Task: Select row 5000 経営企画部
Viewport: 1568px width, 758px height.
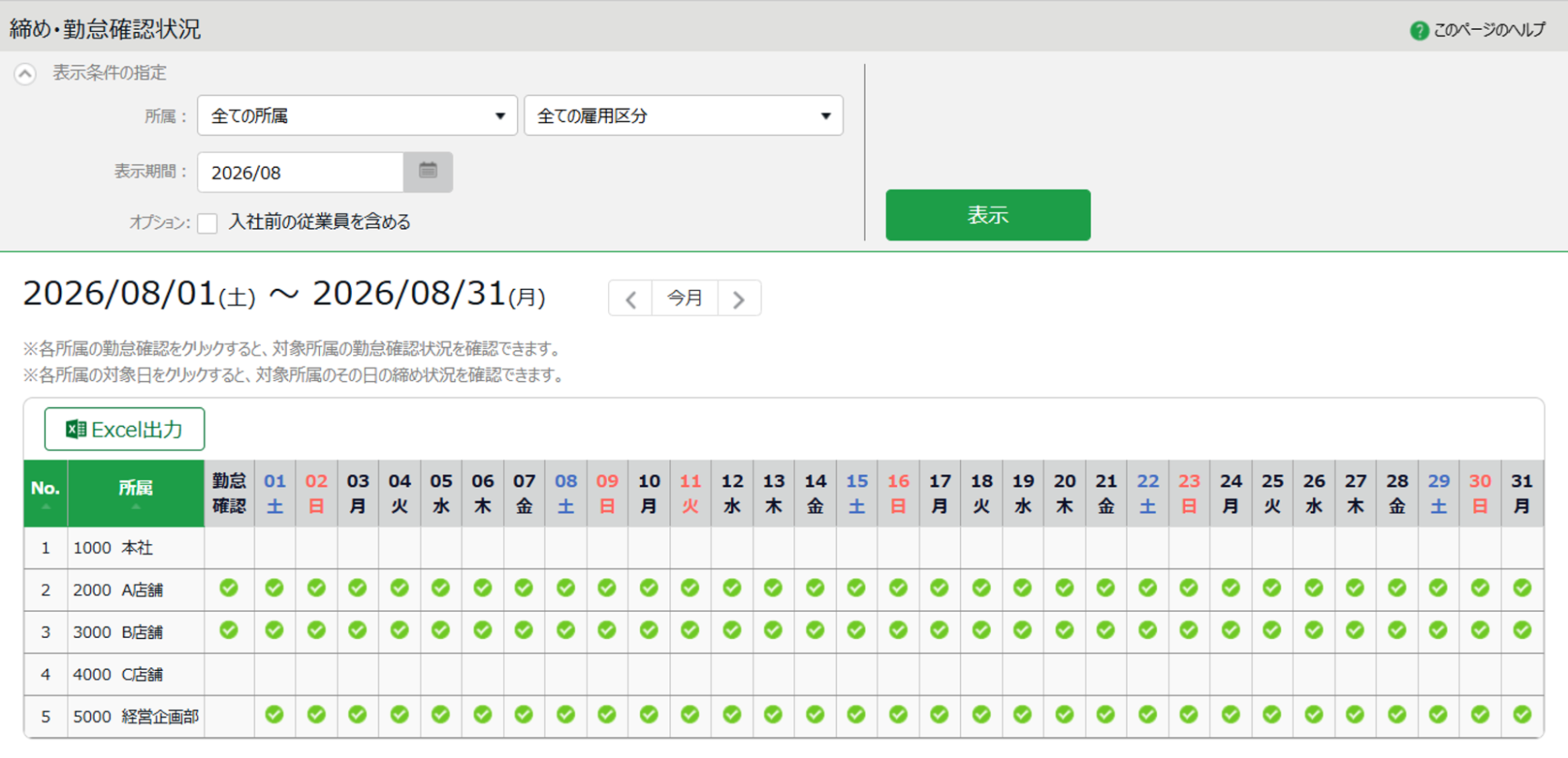Action: coord(784,717)
